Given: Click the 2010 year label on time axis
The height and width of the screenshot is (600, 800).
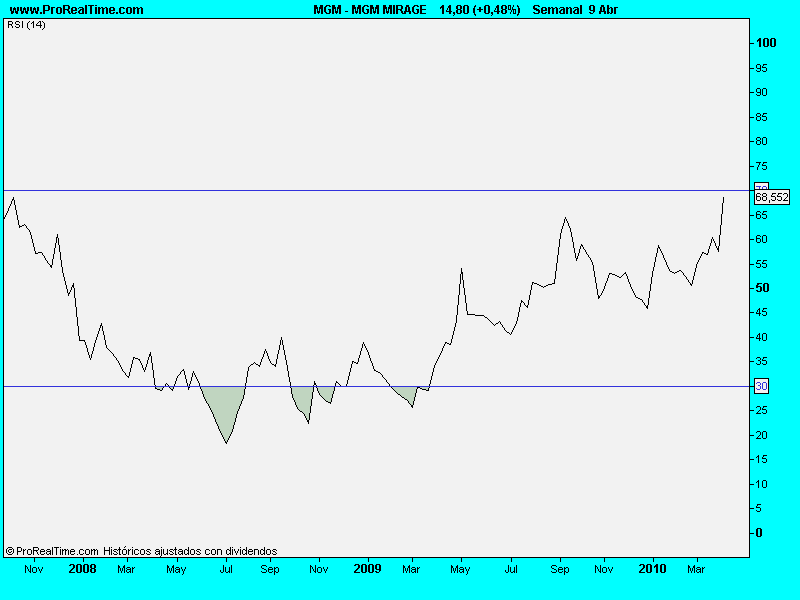Looking at the screenshot, I should click(653, 569).
